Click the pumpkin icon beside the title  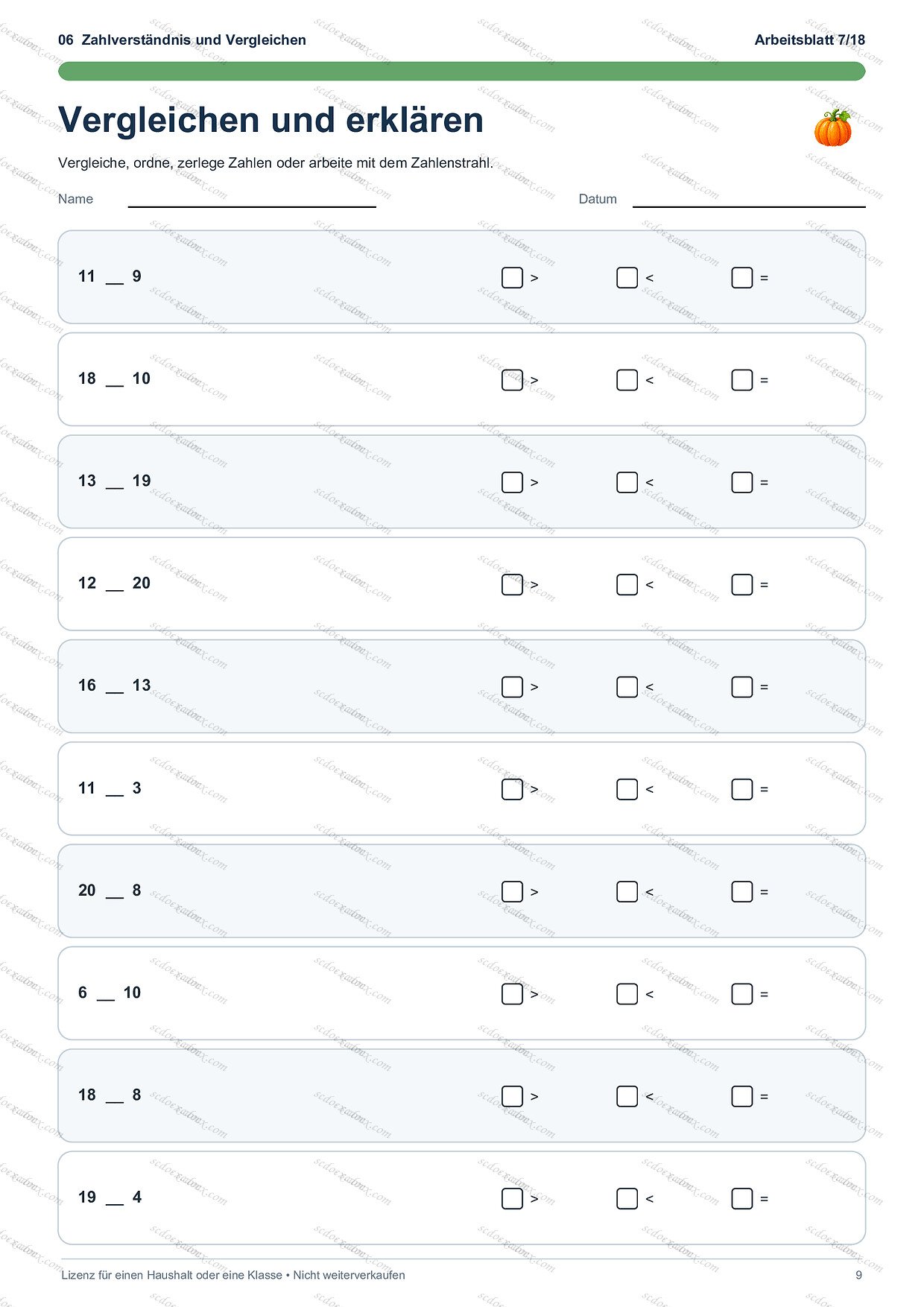click(832, 127)
